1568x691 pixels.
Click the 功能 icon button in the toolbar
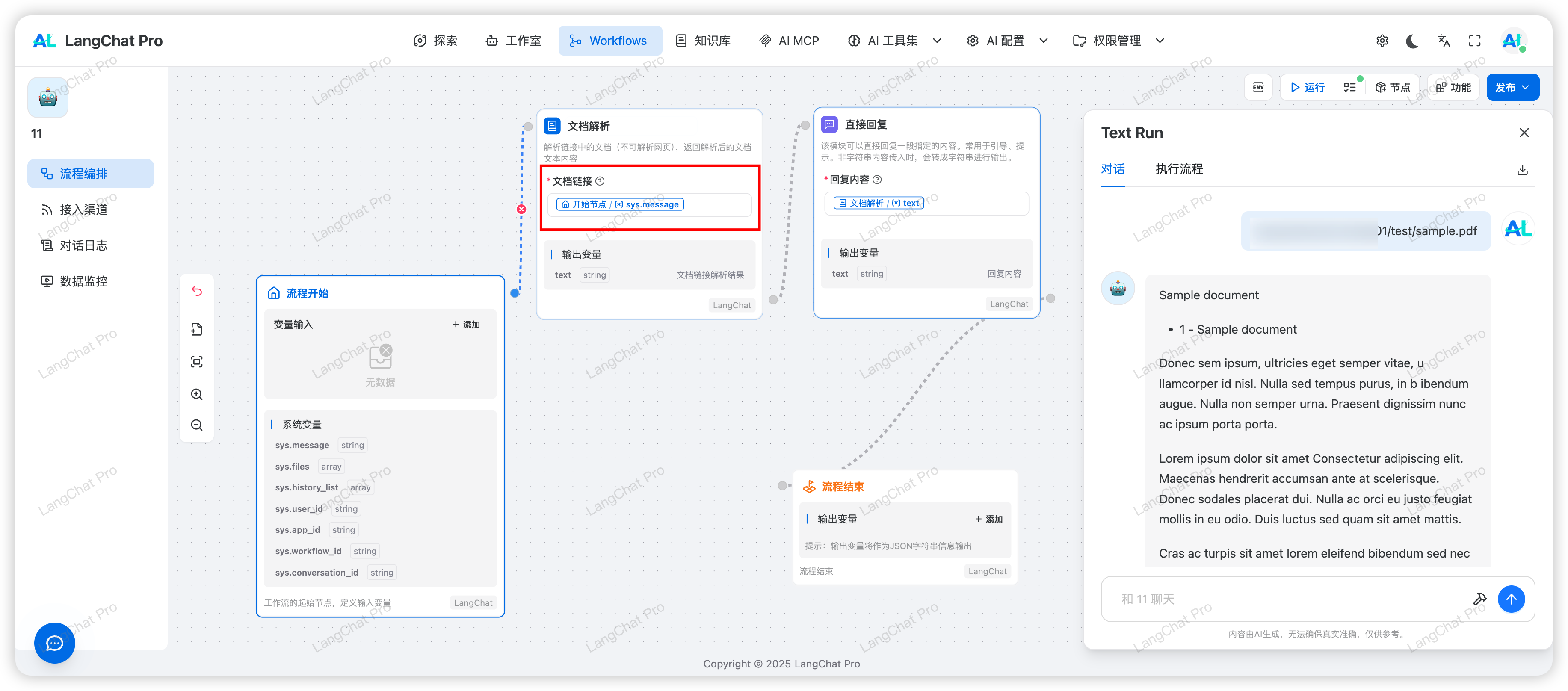[1453, 87]
